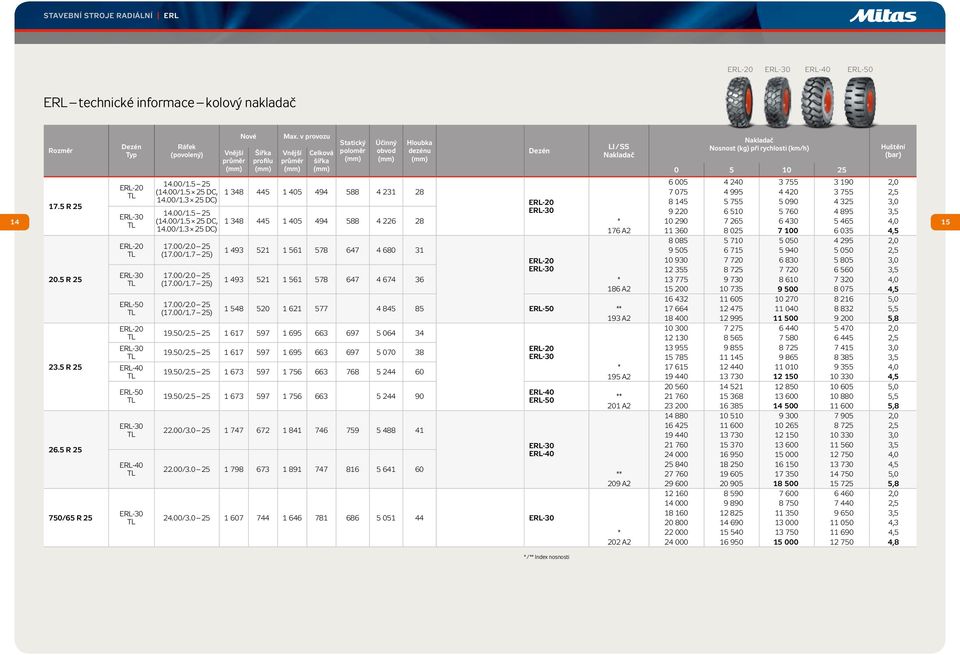
Task: Click the "193 A2" load index value
Action: (x=618, y=318)
